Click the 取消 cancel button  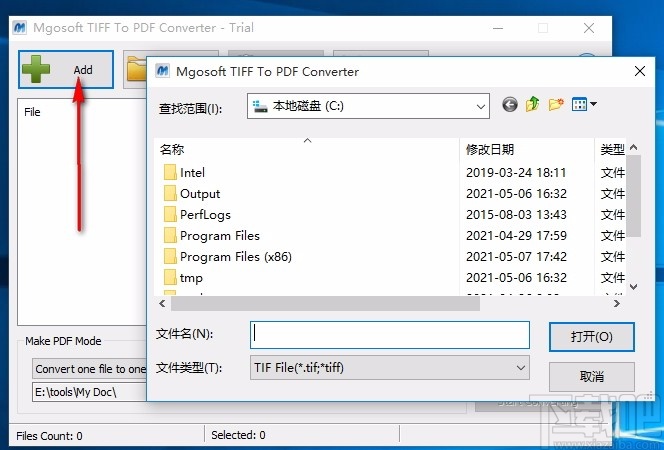click(x=592, y=376)
